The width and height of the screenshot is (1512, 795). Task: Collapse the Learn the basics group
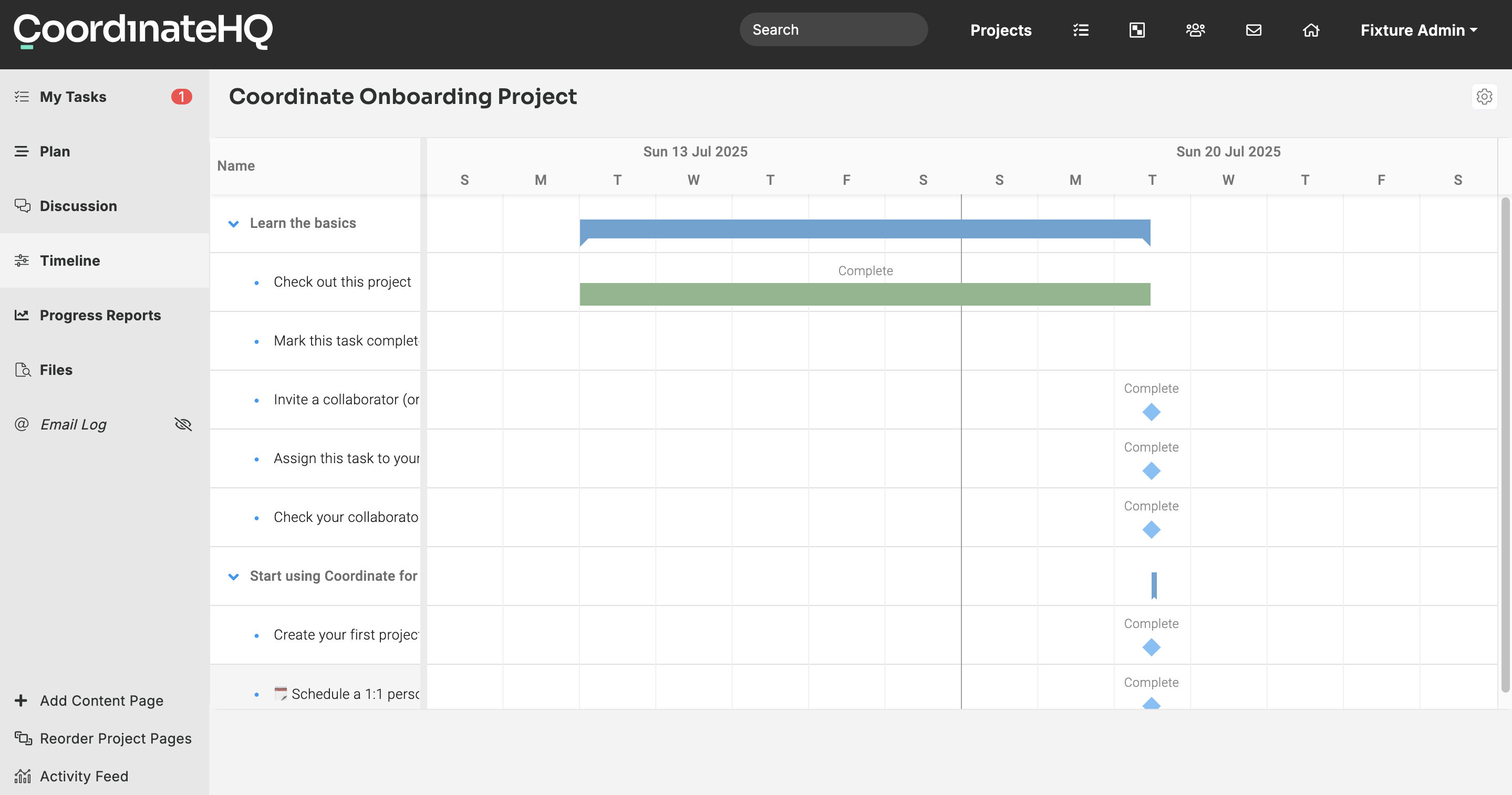click(233, 224)
